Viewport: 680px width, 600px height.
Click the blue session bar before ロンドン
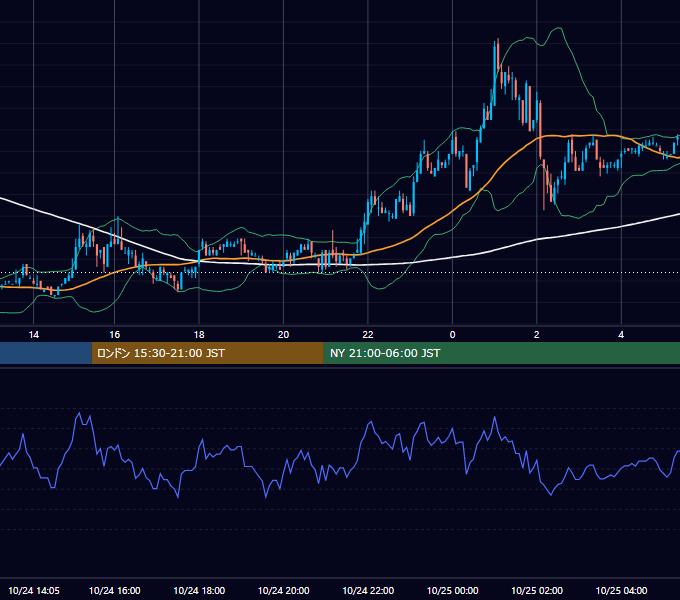click(x=46, y=353)
